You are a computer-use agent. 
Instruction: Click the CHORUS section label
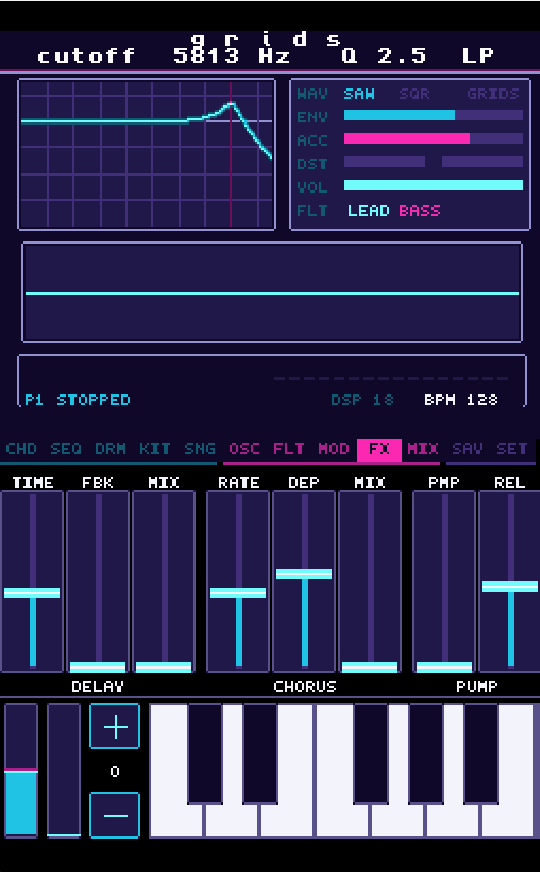(x=305, y=686)
